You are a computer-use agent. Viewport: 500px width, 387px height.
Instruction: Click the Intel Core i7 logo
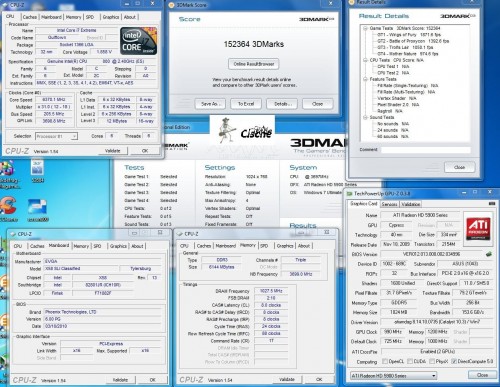tap(138, 41)
